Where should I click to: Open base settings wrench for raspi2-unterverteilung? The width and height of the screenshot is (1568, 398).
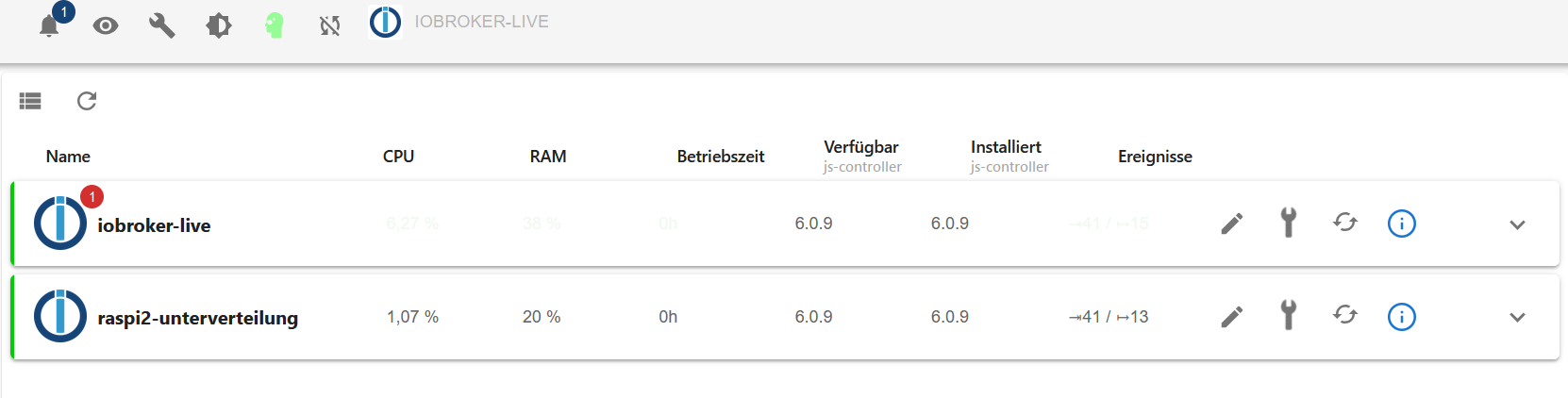pos(1289,317)
